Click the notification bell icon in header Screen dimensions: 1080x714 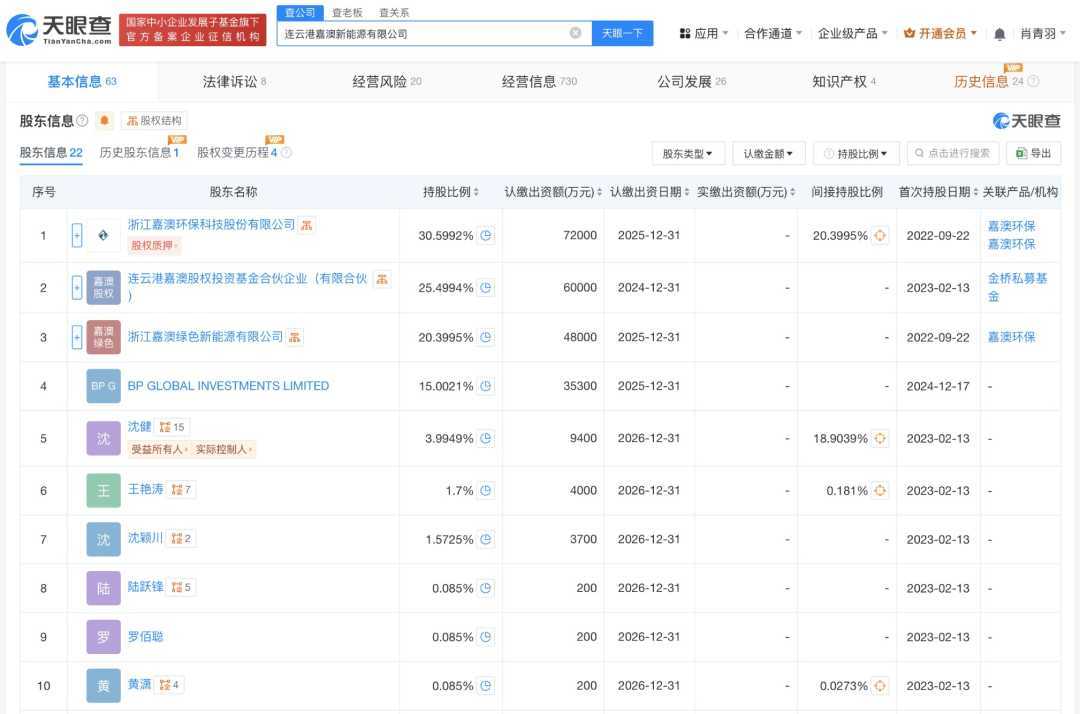(x=999, y=33)
